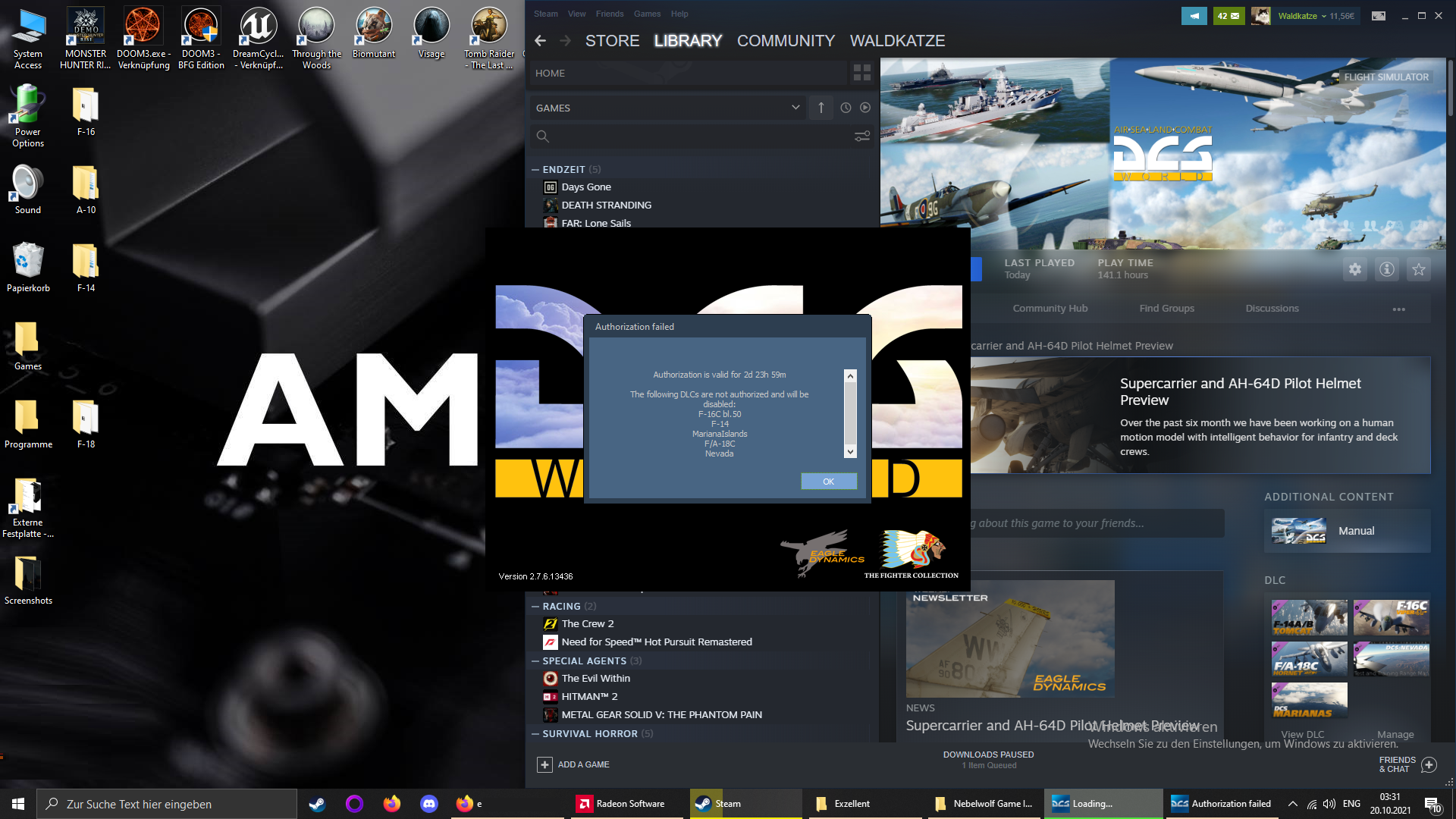Image resolution: width=1456 pixels, height=819 pixels.
Task: Click scroll up arrow in authorization message
Action: click(x=850, y=376)
